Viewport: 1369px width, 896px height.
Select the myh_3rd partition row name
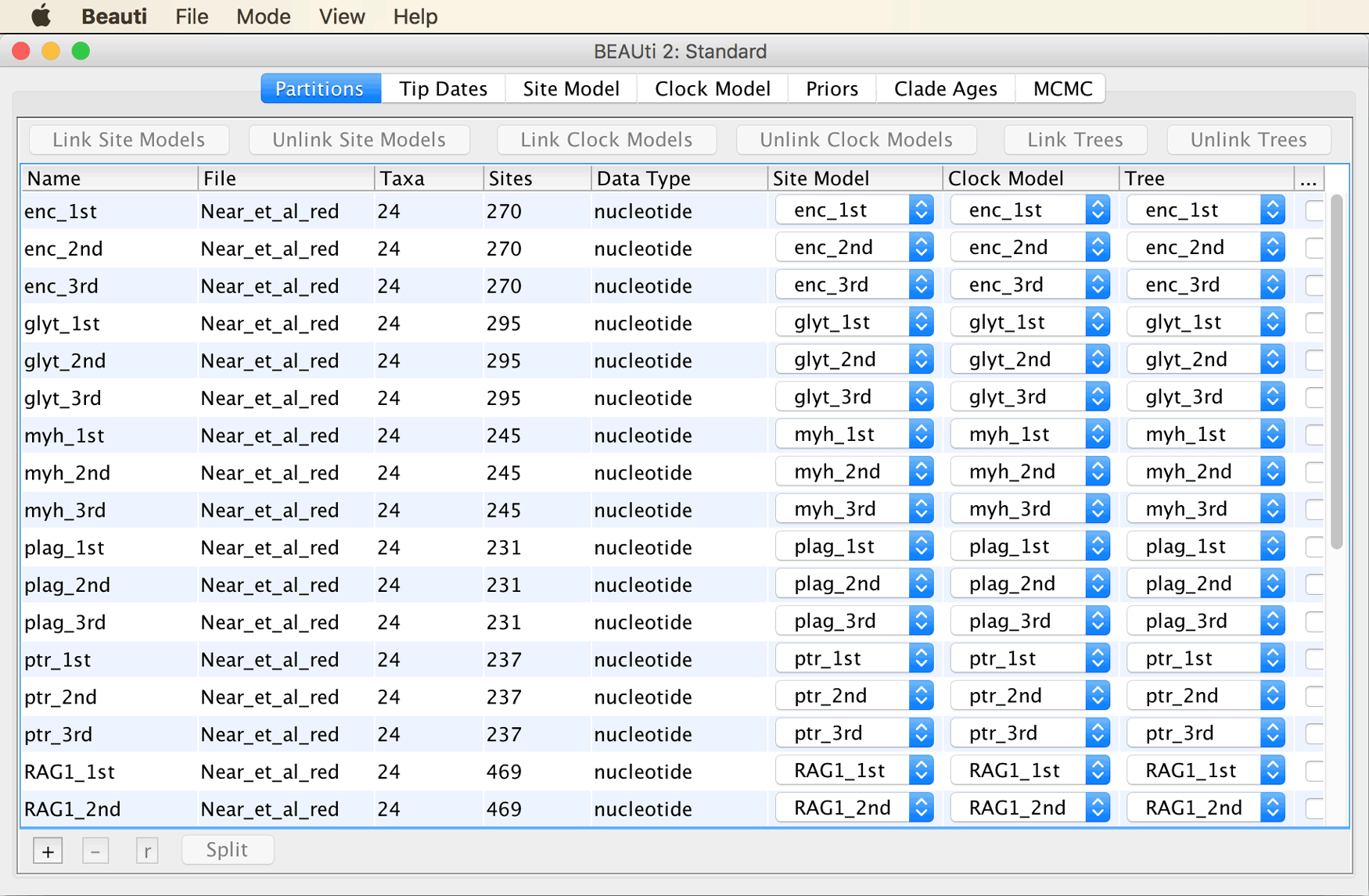(65, 511)
